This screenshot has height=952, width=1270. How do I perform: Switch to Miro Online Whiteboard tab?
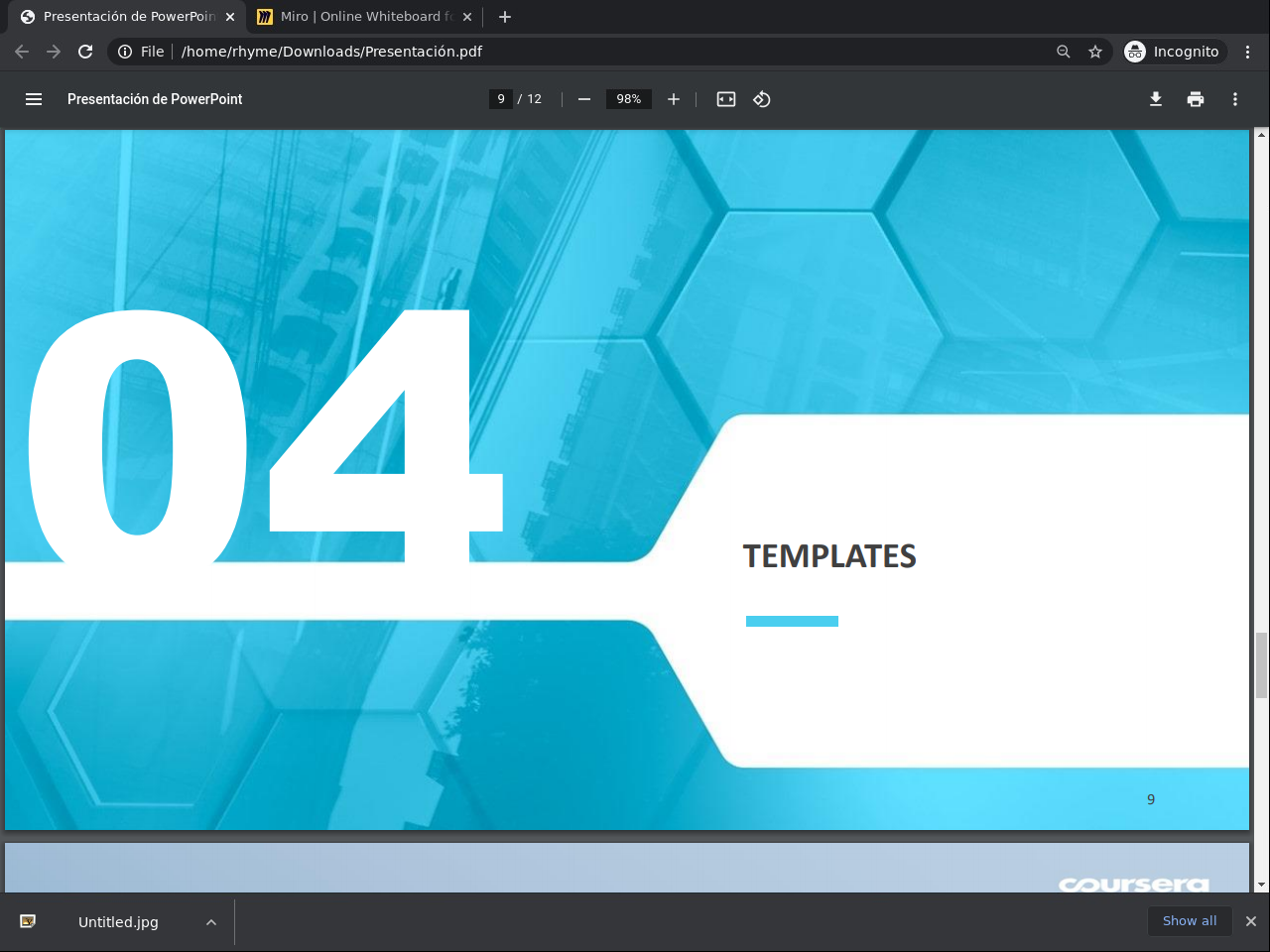pyautogui.click(x=365, y=17)
